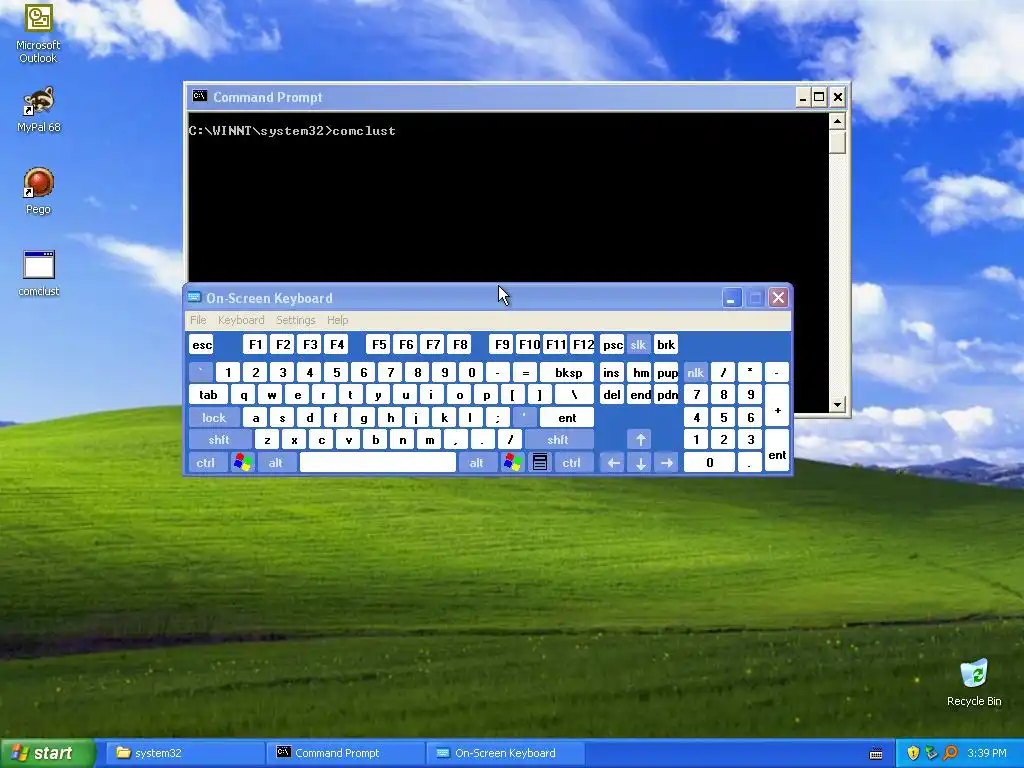Click the del key

click(612, 394)
